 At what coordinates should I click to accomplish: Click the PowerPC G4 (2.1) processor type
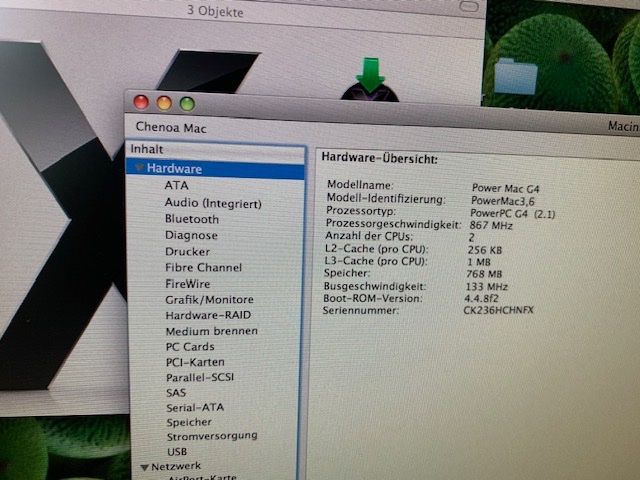[x=513, y=213]
